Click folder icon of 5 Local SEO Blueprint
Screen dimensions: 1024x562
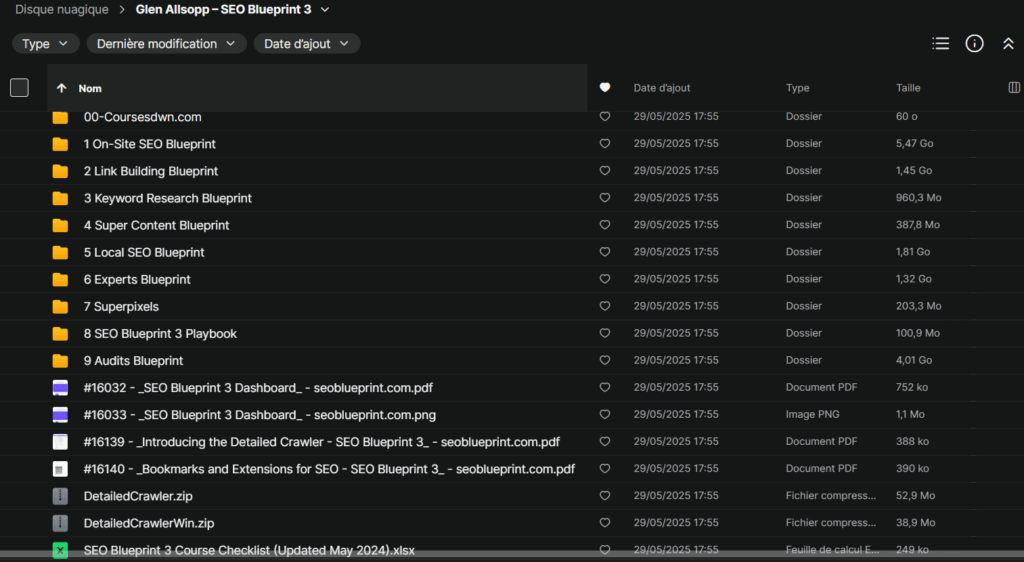[x=60, y=253]
